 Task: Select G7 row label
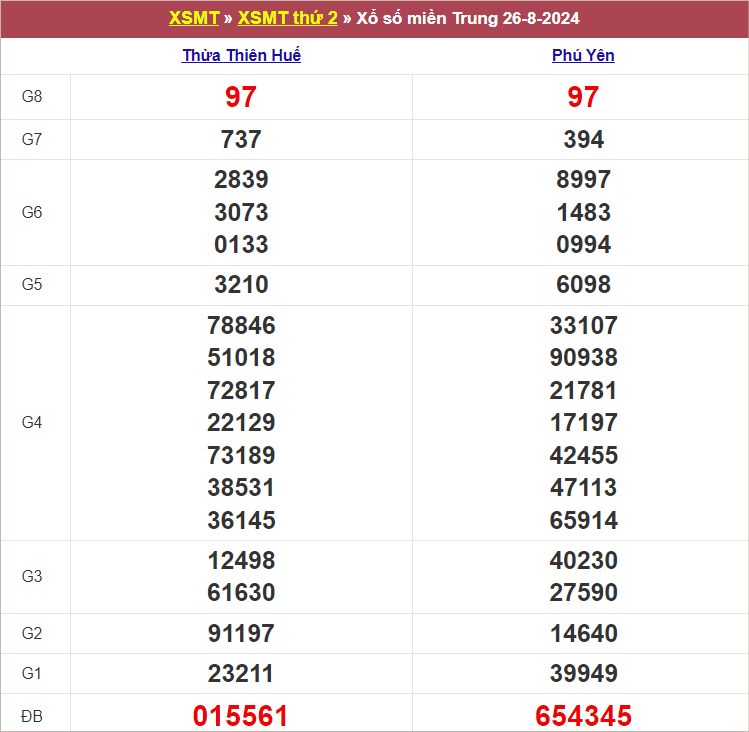tap(32, 140)
